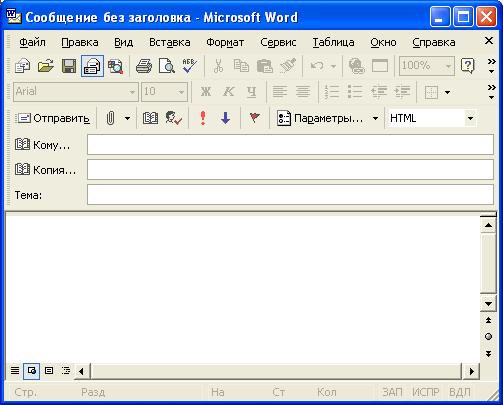Open the HTML message format dropdown
The width and height of the screenshot is (503, 405).
(470, 118)
